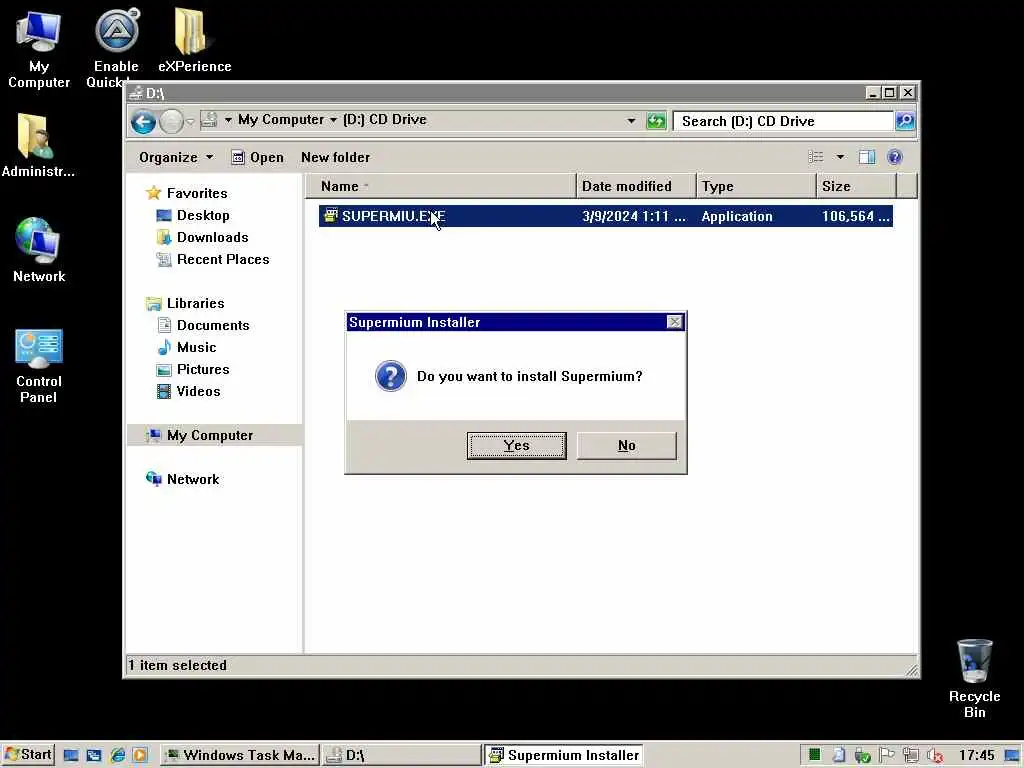Open Explorer help icon
Image resolution: width=1024 pixels, height=768 pixels.
pos(895,157)
